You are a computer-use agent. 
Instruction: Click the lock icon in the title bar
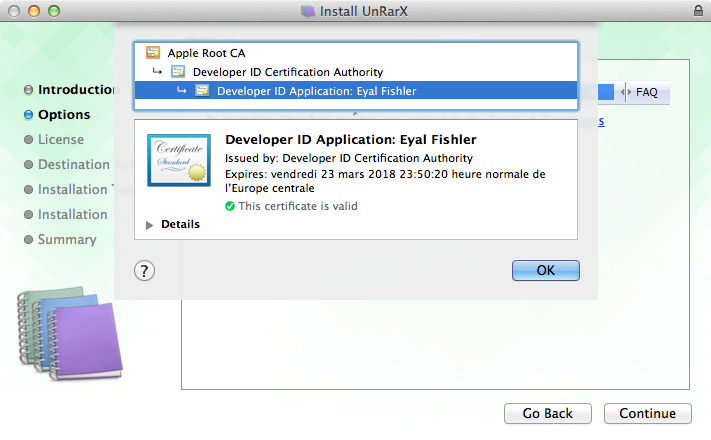click(x=696, y=11)
